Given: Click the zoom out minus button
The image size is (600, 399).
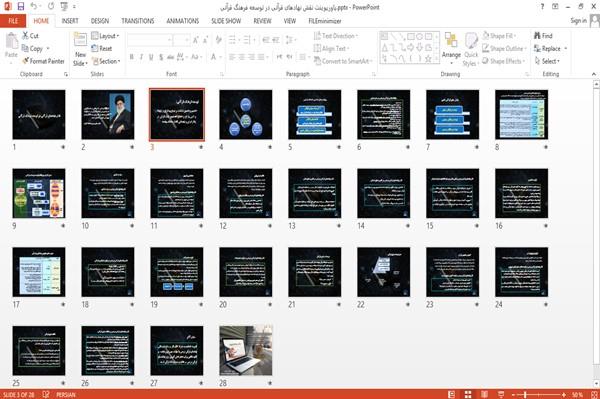Looking at the screenshot, I should click(514, 394).
